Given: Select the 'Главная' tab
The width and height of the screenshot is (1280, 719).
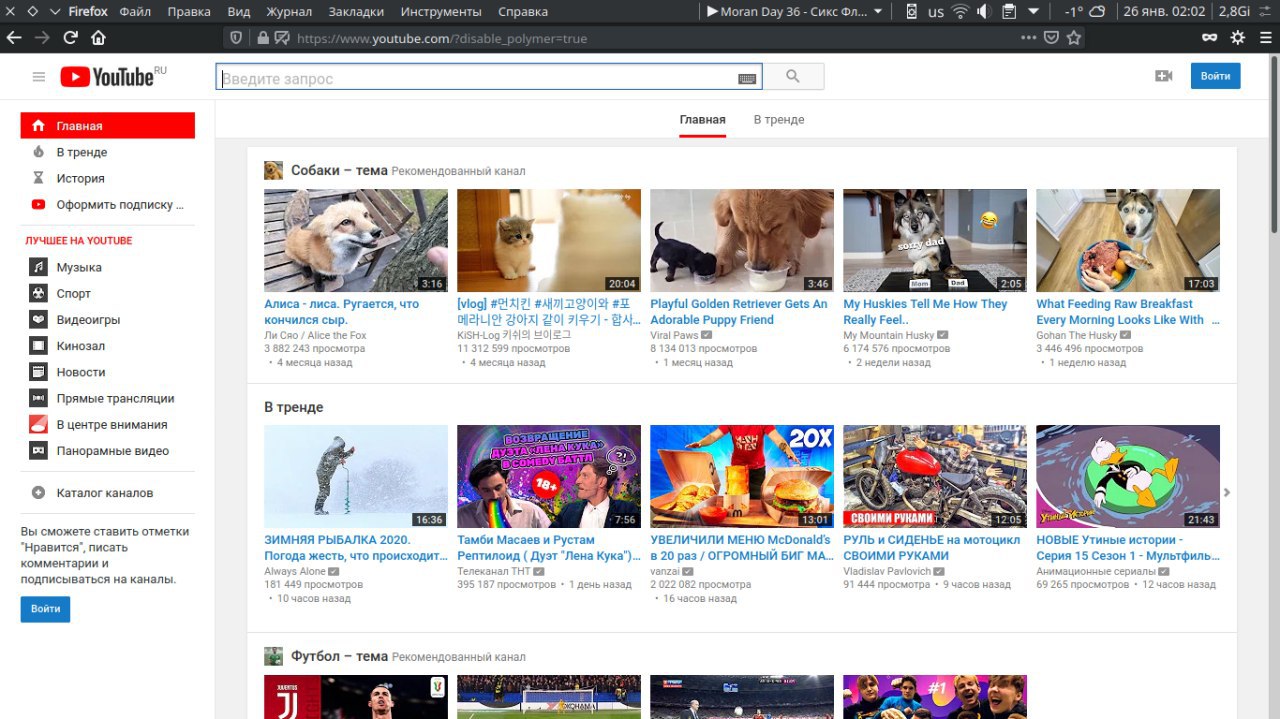Looking at the screenshot, I should (x=703, y=119).
